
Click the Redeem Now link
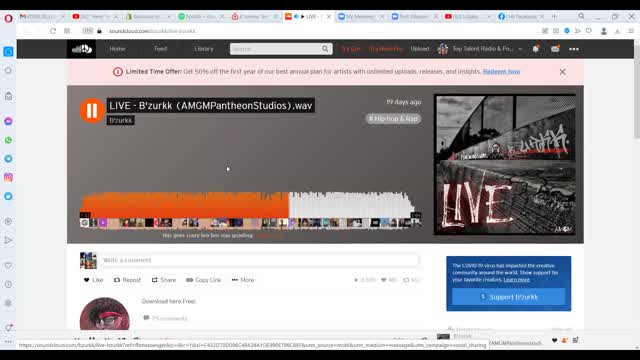[x=501, y=71]
